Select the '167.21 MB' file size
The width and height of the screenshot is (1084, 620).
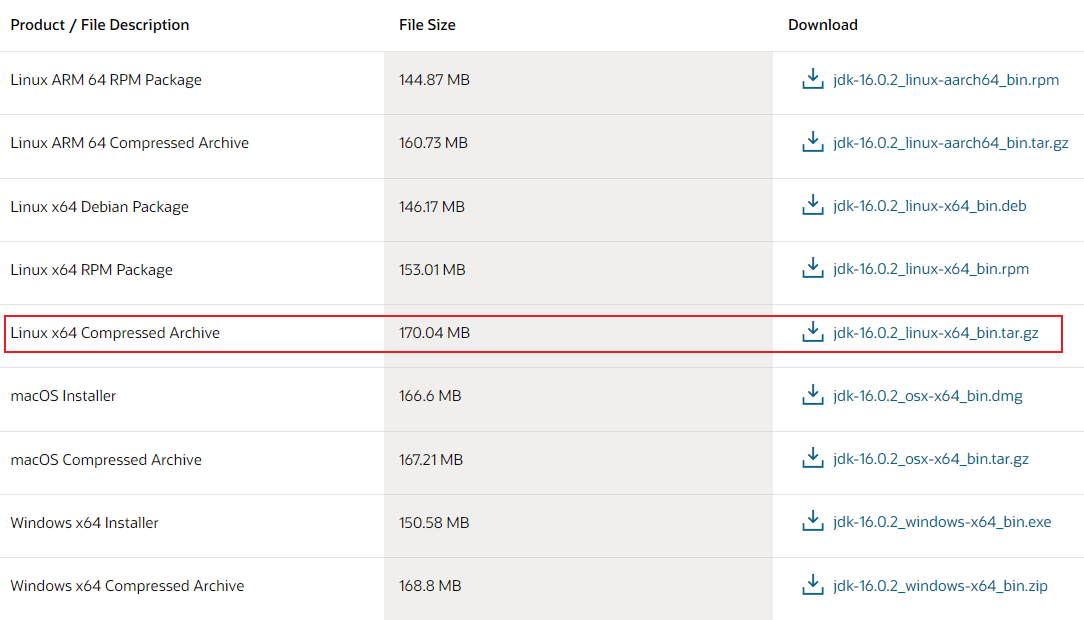(x=431, y=460)
